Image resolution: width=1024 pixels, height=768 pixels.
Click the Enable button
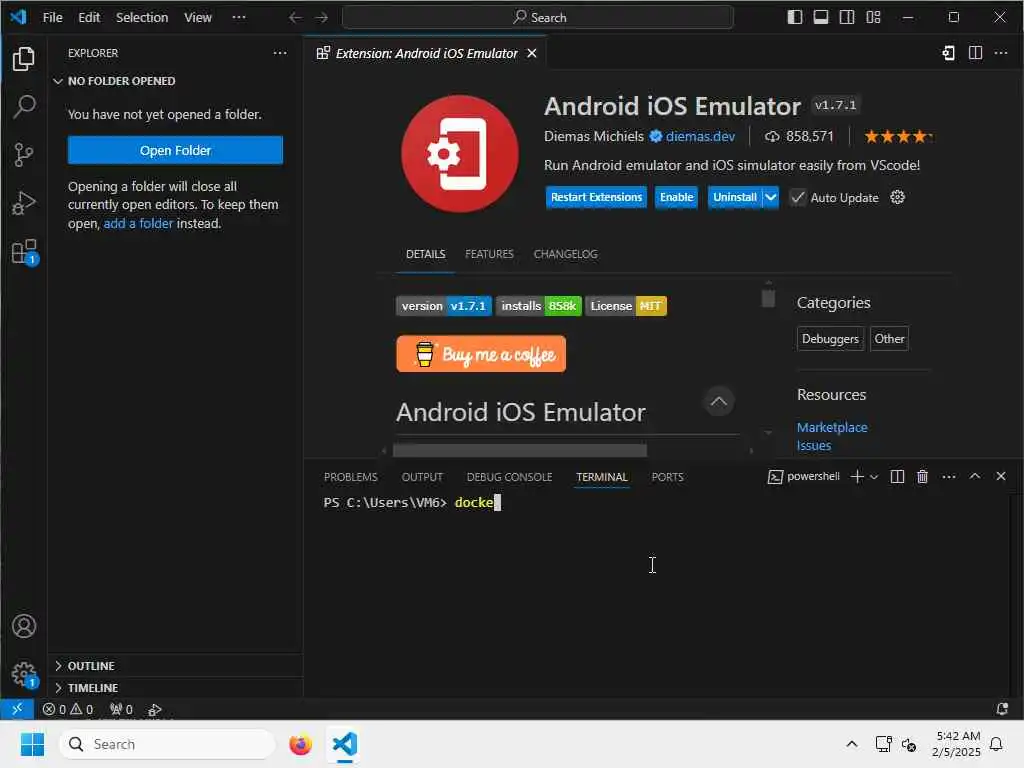coord(677,197)
